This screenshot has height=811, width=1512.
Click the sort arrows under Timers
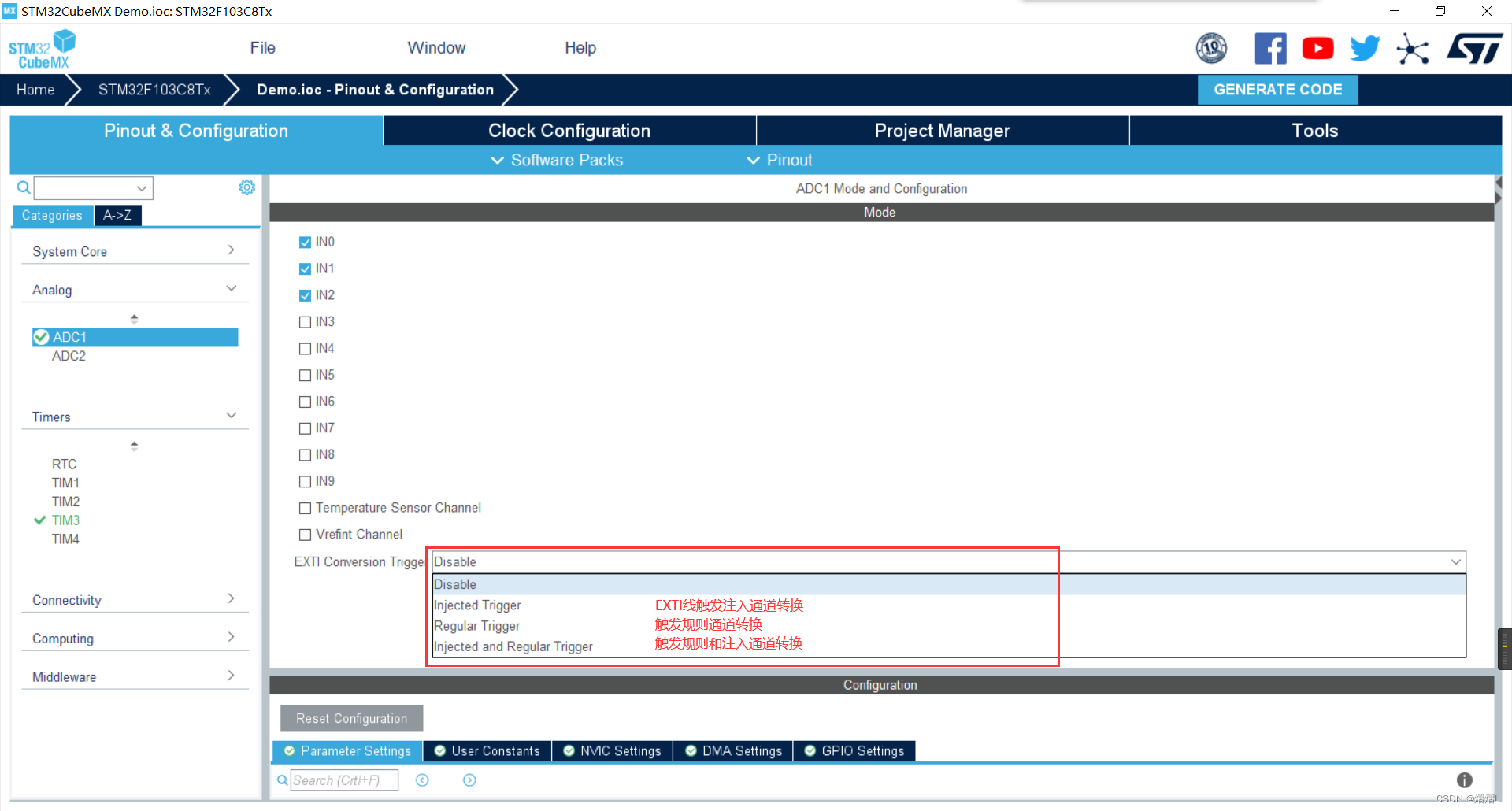[x=134, y=446]
